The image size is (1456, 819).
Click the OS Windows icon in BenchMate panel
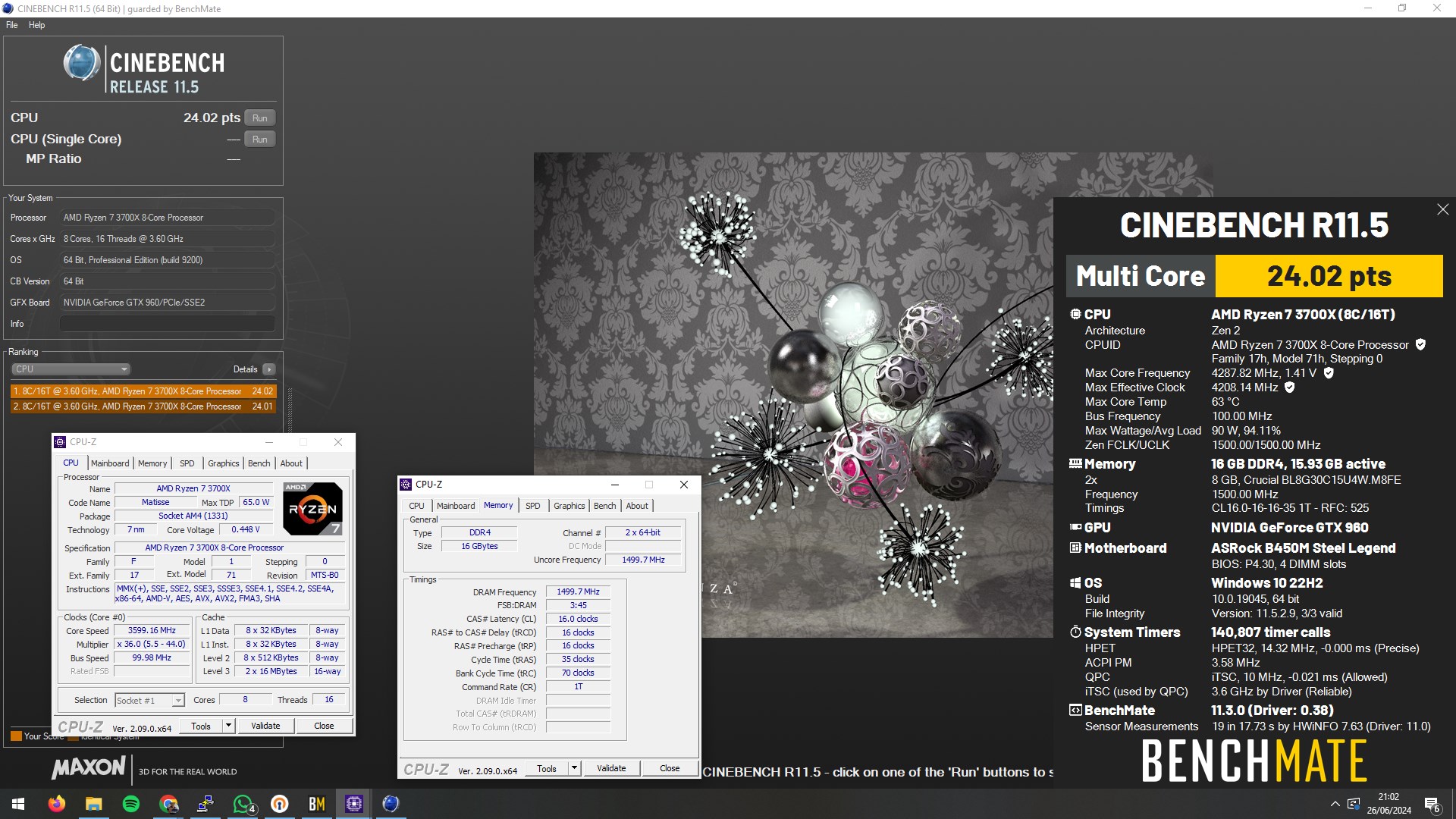1075,582
